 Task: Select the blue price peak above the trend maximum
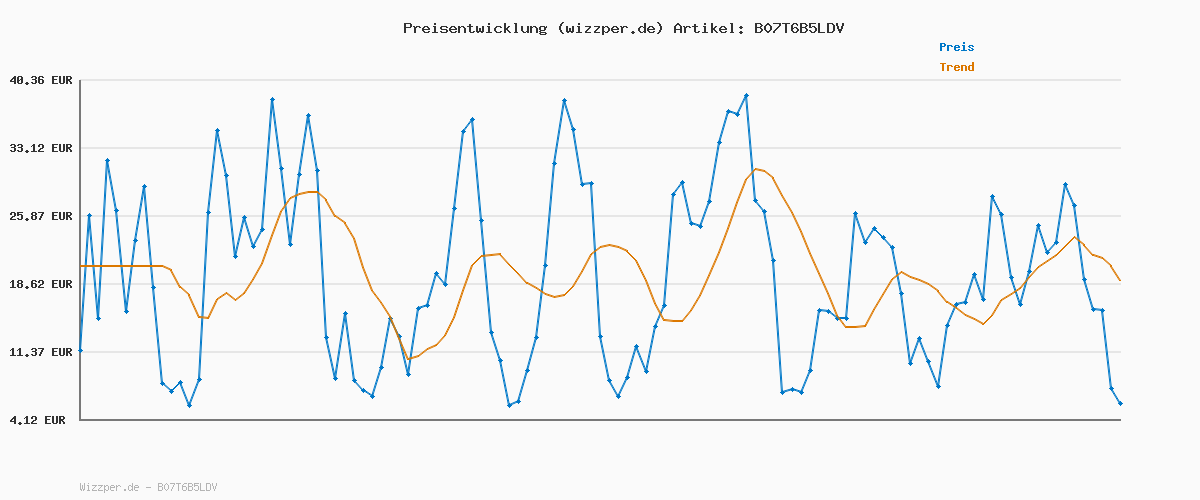point(746,96)
